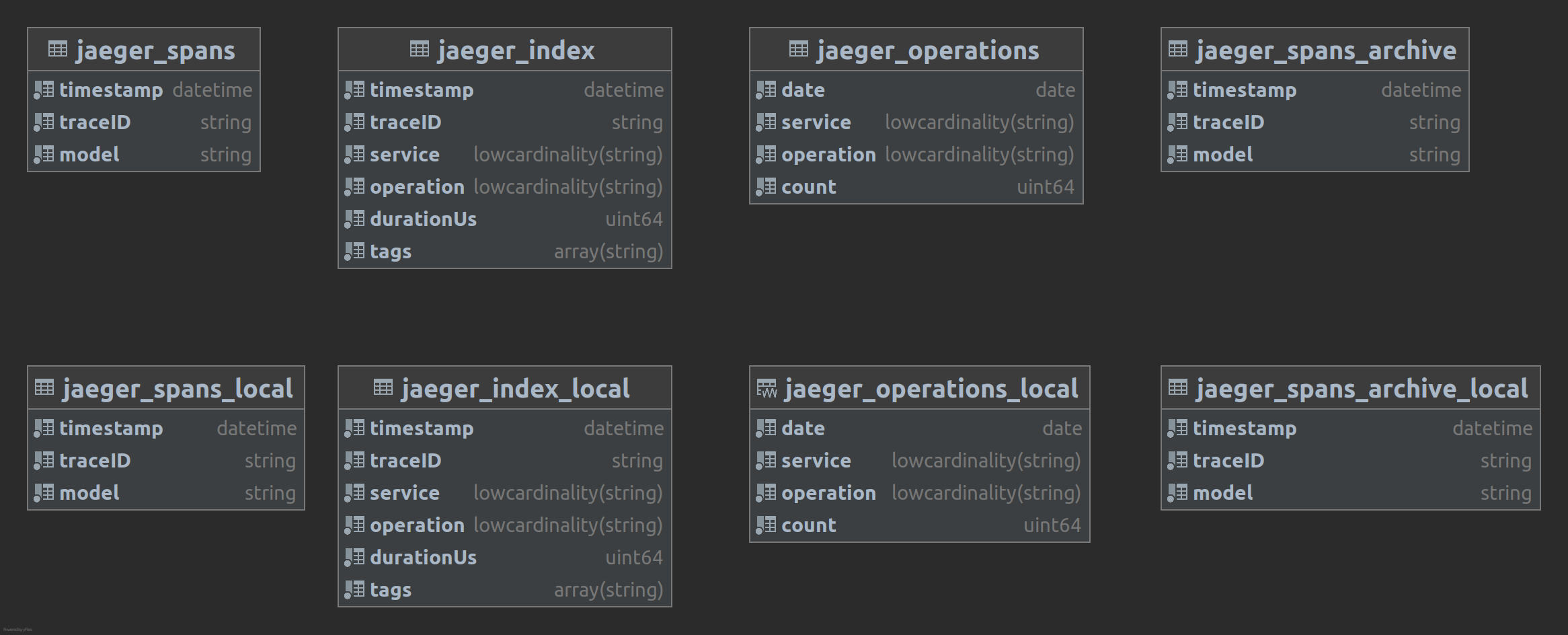Click timestamp column name in jaeger_spans_local
This screenshot has height=635, width=1568.
111,428
